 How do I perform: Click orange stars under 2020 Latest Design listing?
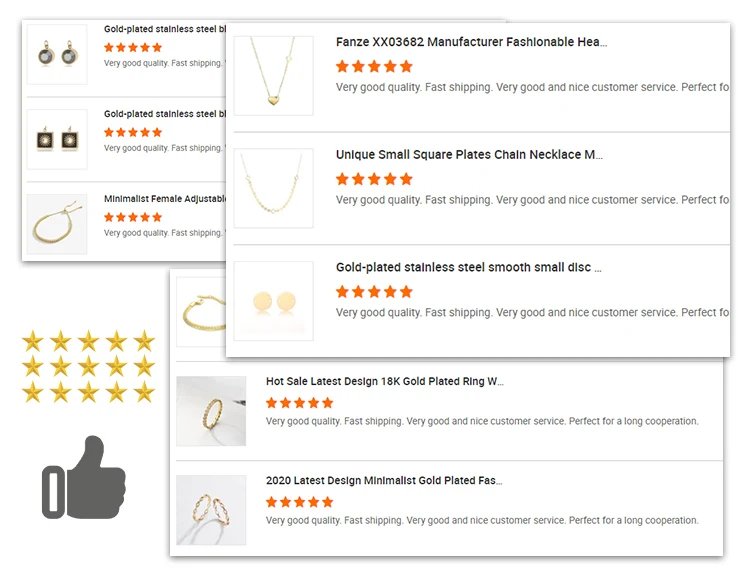(299, 502)
